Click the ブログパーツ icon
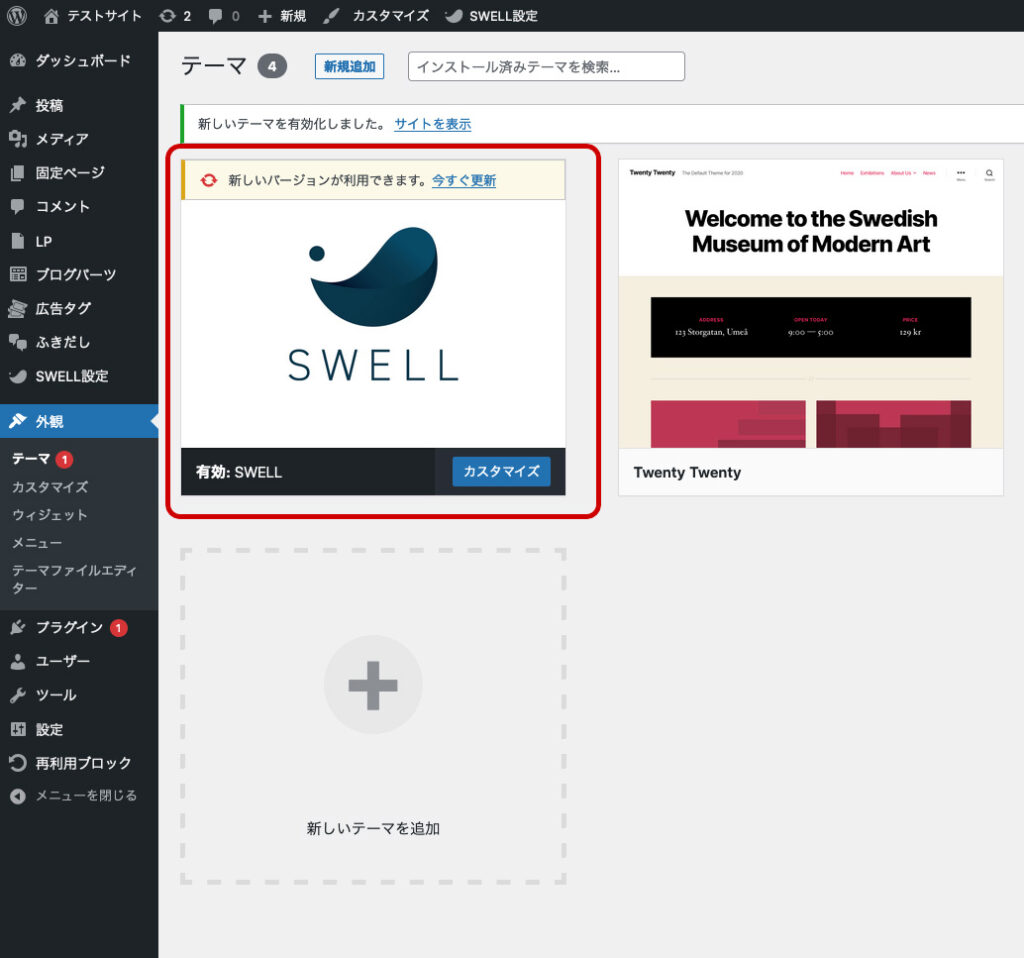1024x958 pixels. [x=18, y=274]
